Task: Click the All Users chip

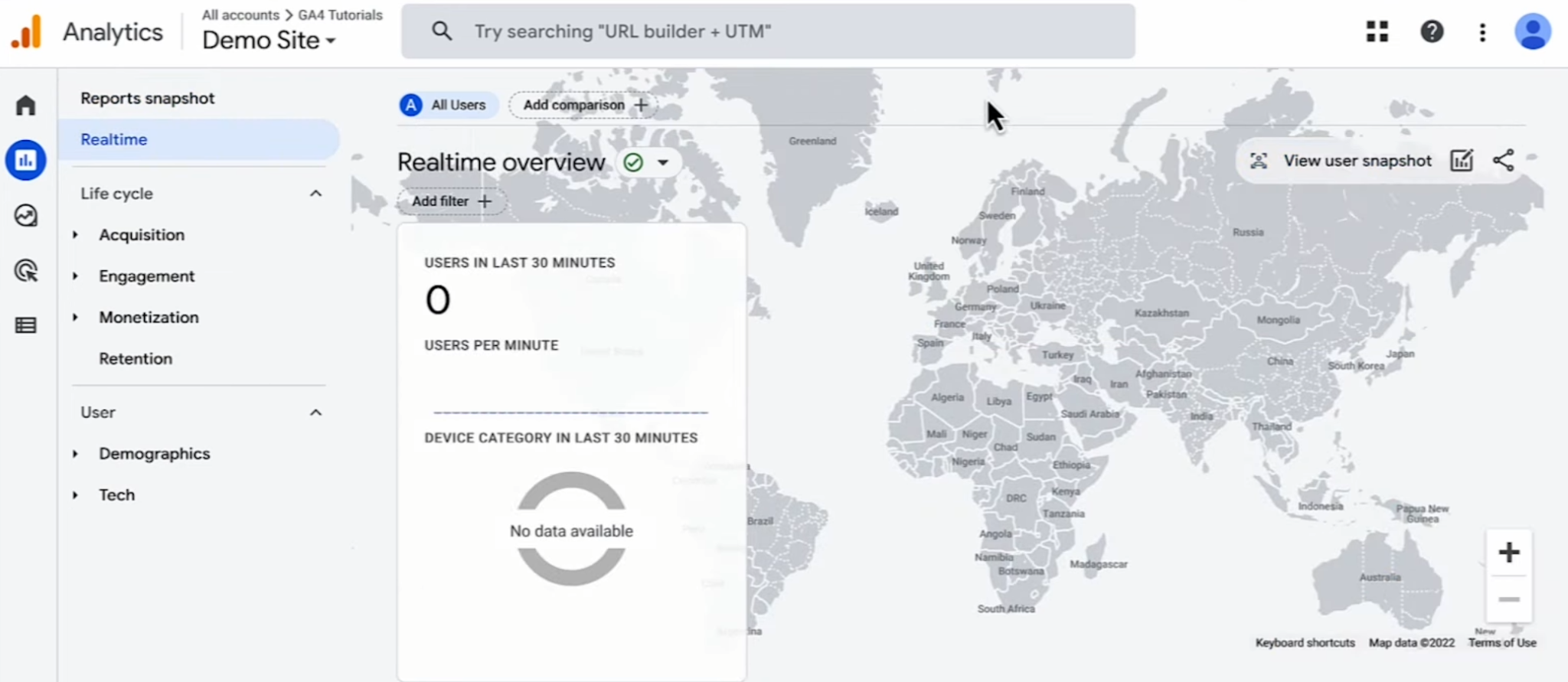Action: coord(449,105)
